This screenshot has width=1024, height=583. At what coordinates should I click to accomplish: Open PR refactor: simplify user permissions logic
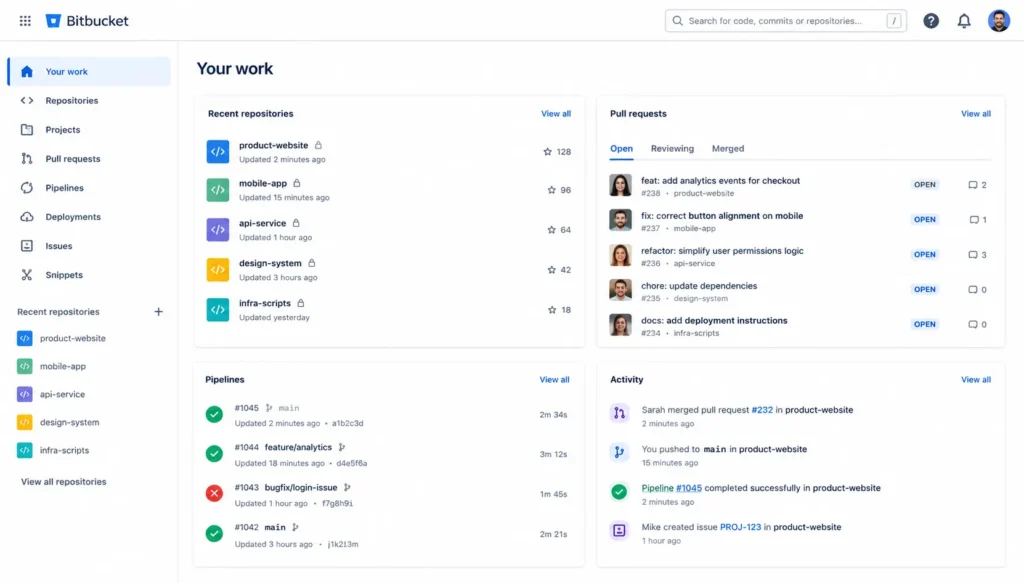722,251
